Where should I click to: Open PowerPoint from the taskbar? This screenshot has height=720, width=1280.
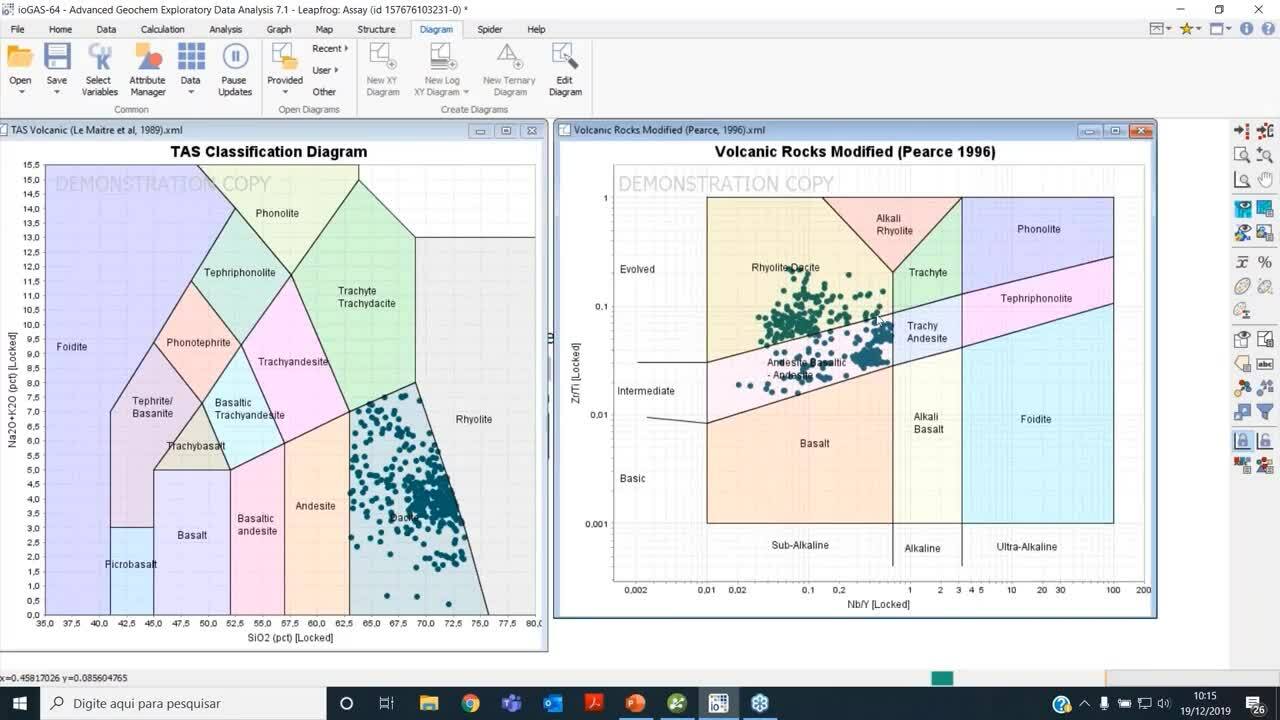635,703
